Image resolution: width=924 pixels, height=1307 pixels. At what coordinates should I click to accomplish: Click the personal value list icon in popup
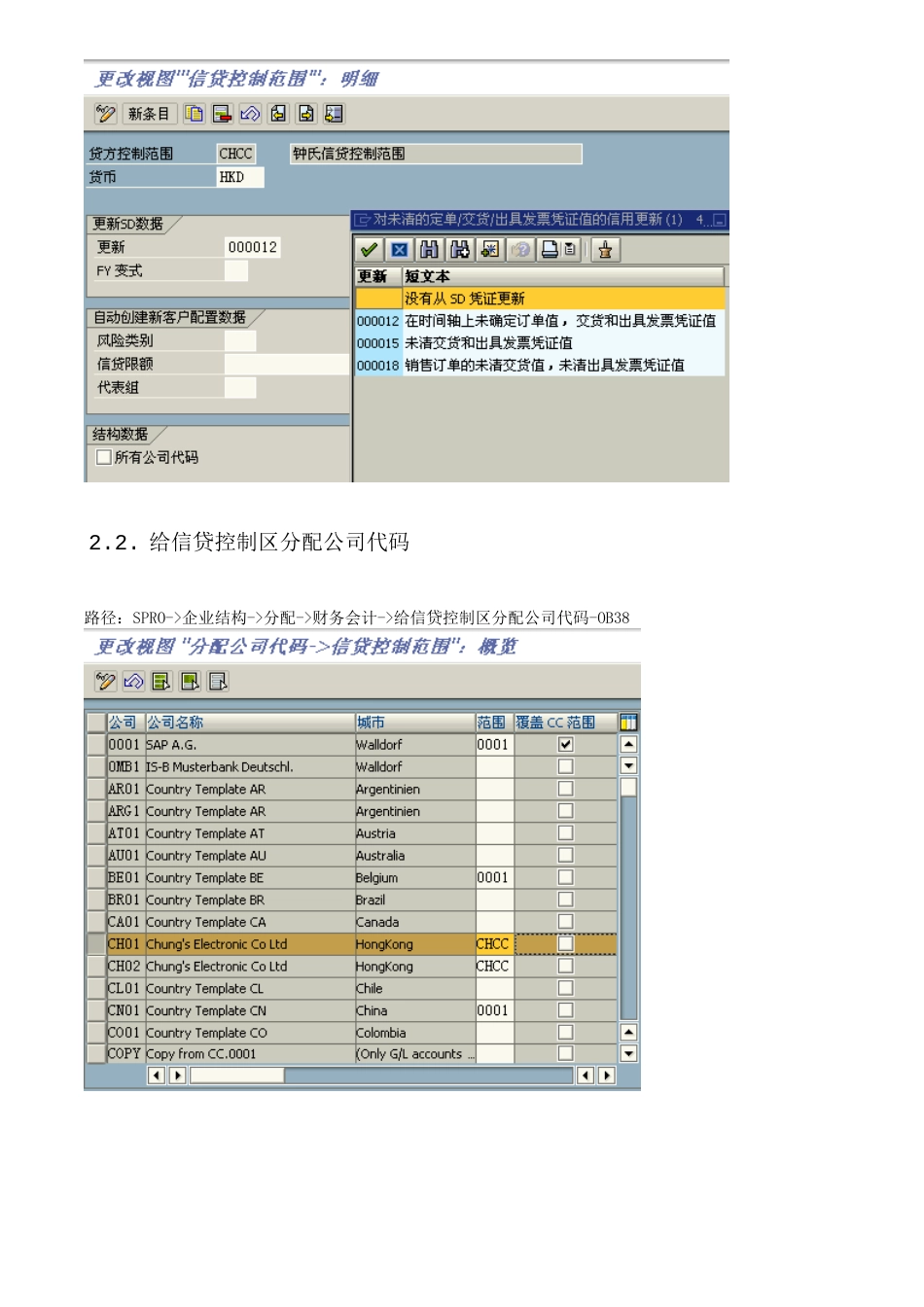605,250
